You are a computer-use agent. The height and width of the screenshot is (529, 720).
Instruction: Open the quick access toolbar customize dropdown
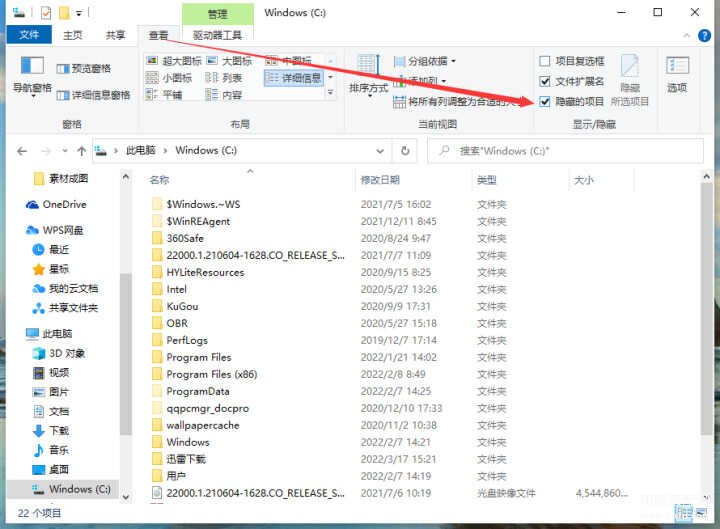(79, 13)
